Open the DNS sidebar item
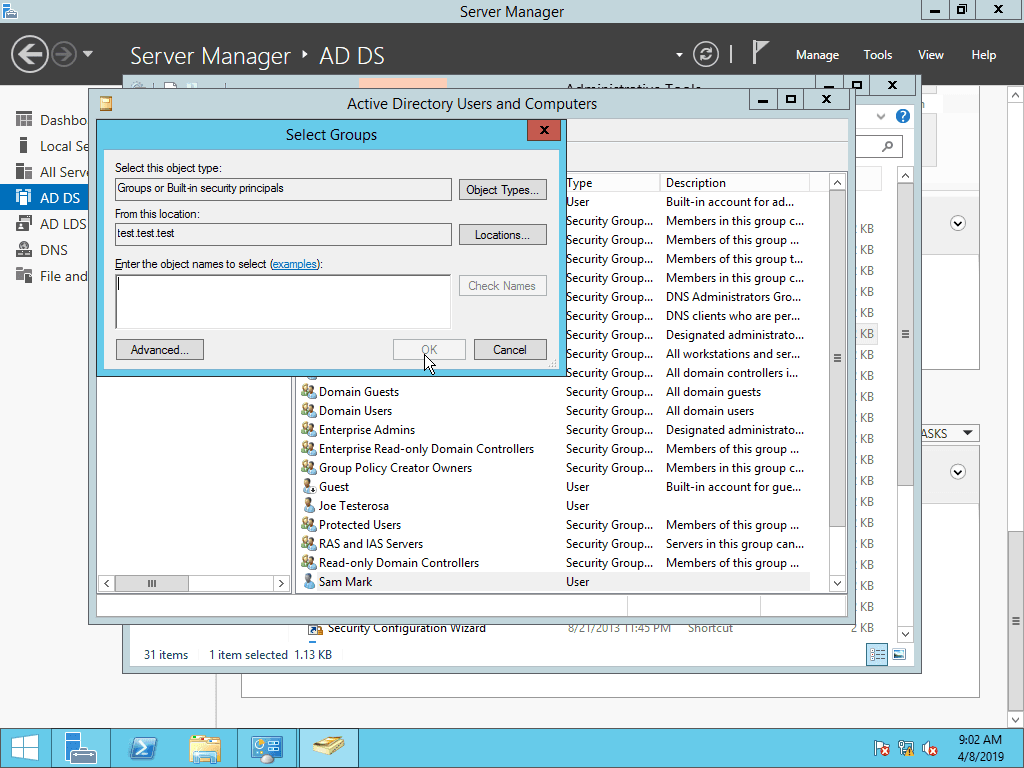 (44, 250)
